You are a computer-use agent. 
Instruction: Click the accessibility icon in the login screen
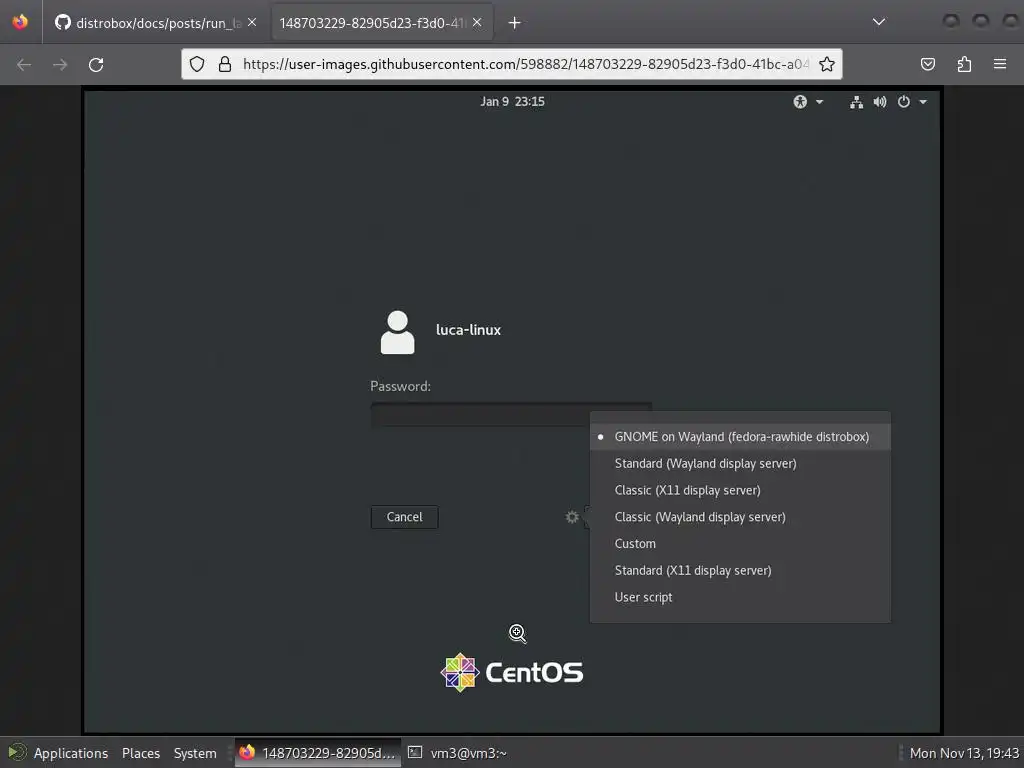coord(800,102)
